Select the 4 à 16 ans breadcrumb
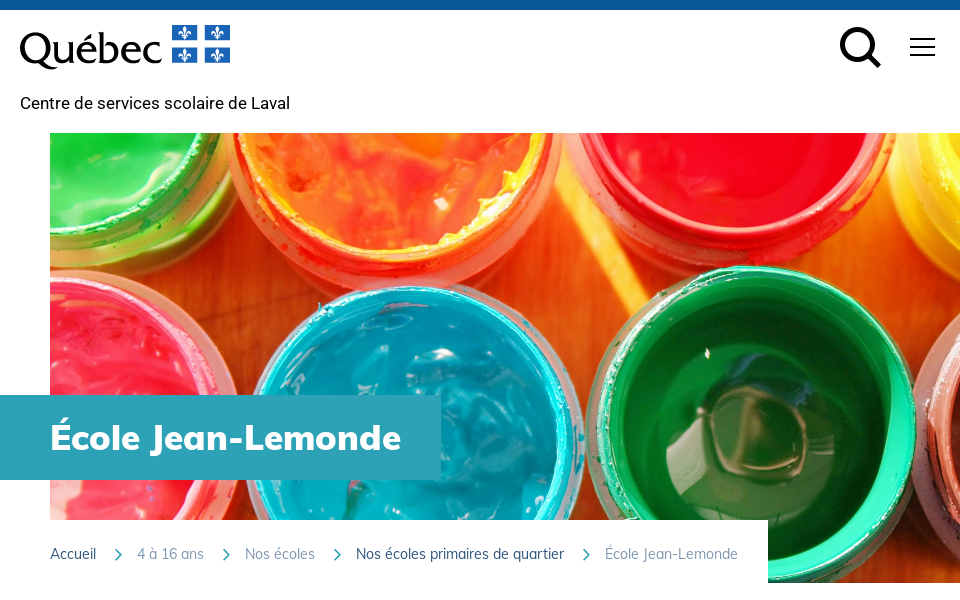This screenshot has height=600, width=960. (x=170, y=554)
